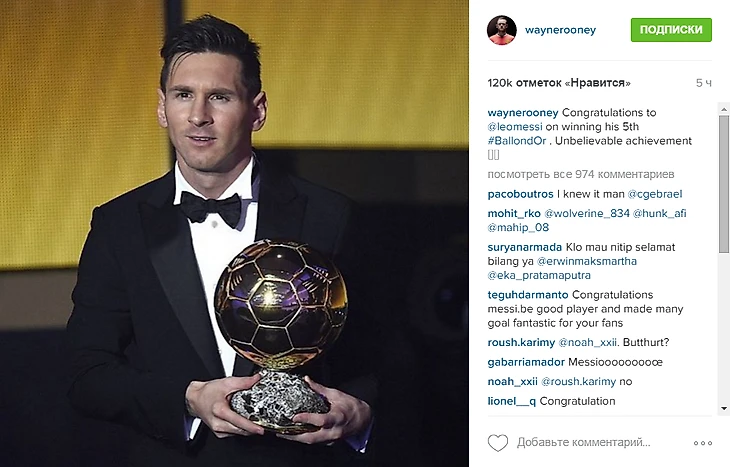Viewport: 730px width, 467px height.
Task: Open the @wolverine_834 mention
Action: point(587,213)
